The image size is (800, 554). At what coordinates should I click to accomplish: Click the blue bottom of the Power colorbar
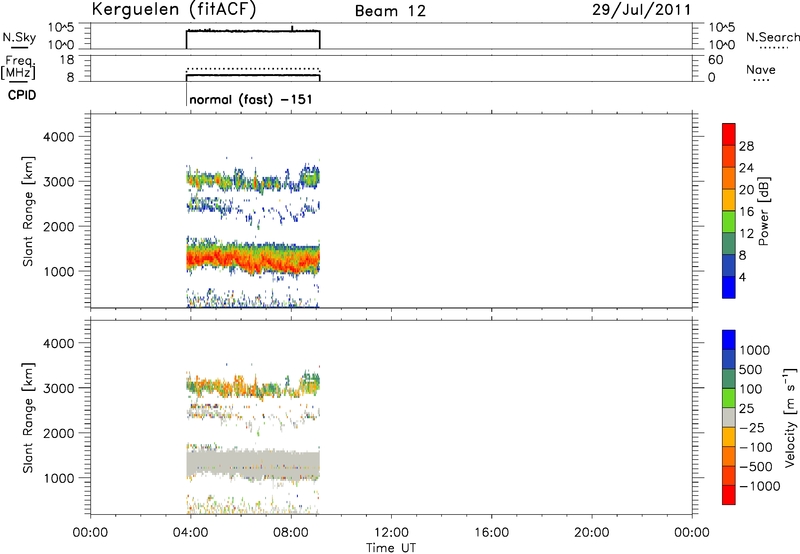coord(729,287)
